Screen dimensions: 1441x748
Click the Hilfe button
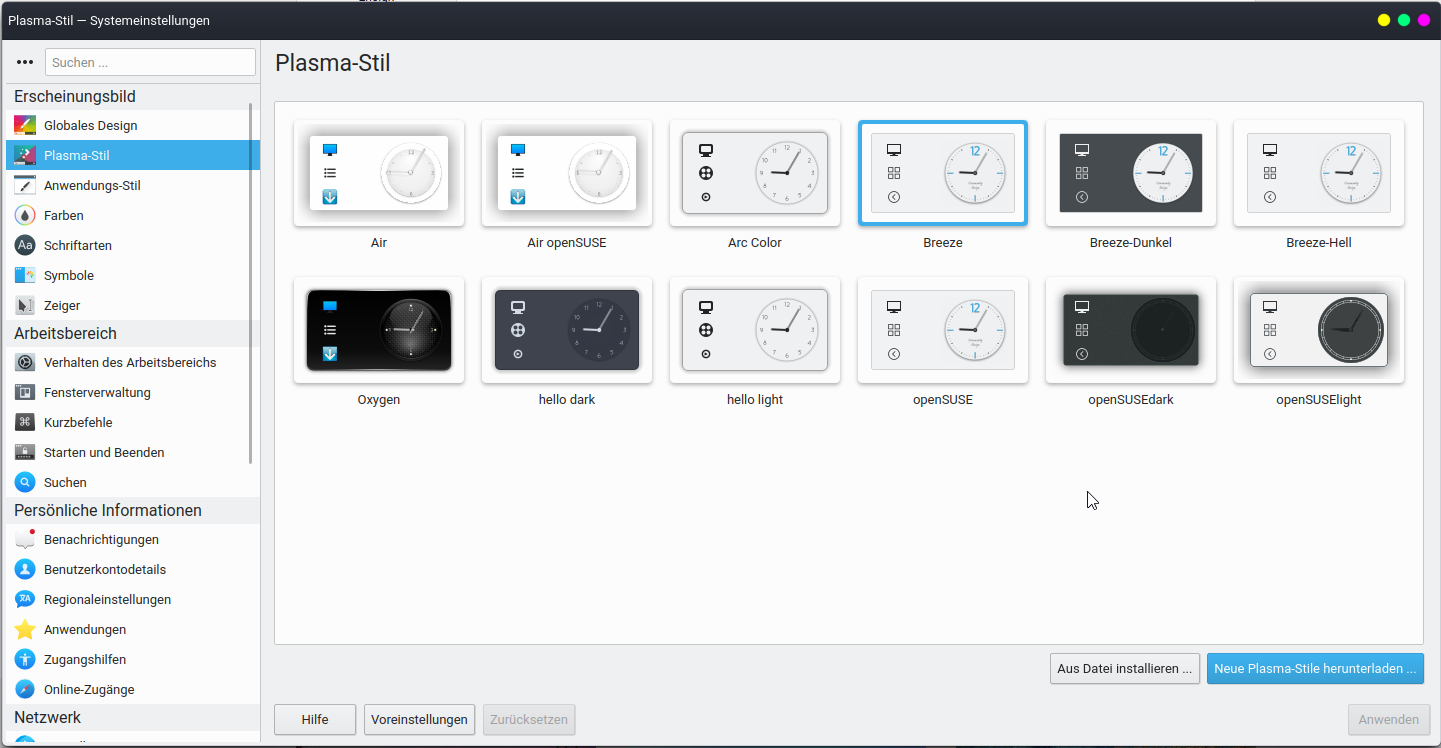tap(315, 720)
